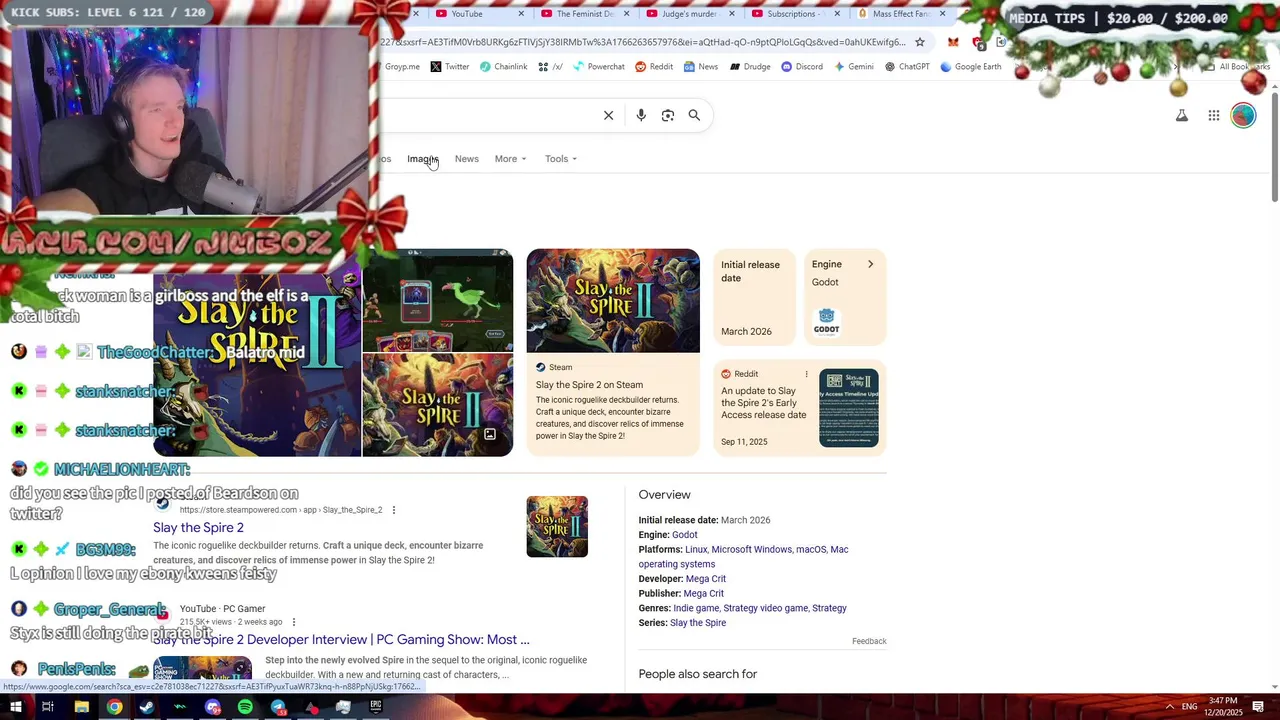The height and width of the screenshot is (720, 1280).
Task: Open the Gemini bookmark
Action: [x=853, y=67]
